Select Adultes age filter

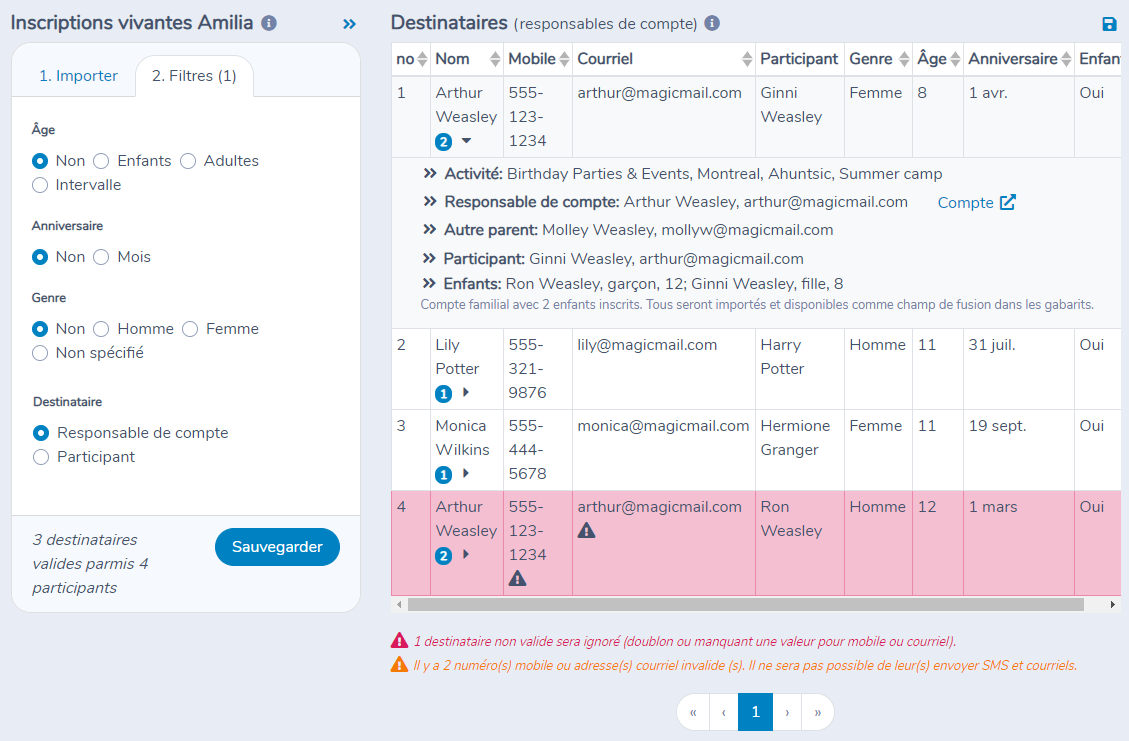pyautogui.click(x=188, y=161)
